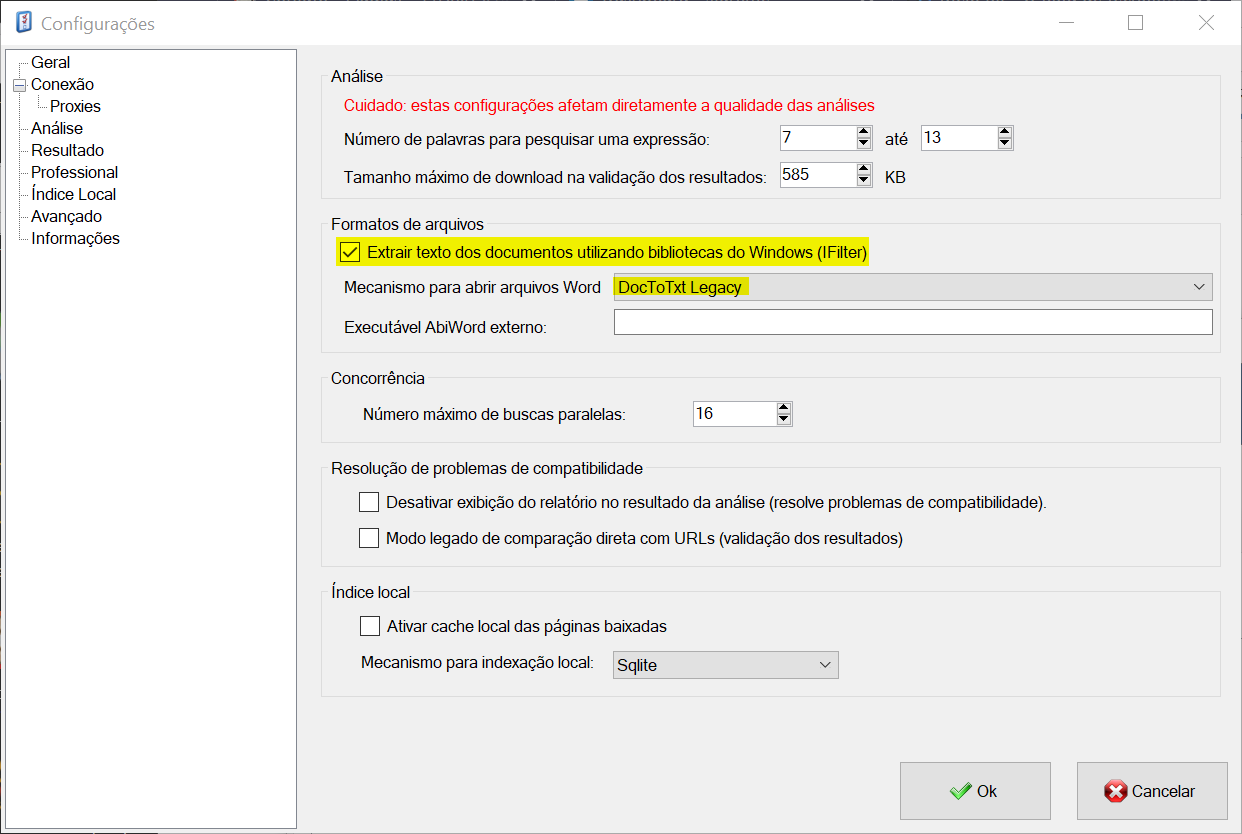Decrease the maximum download size value
Screen dimensions: 1242x834
(x=862, y=180)
